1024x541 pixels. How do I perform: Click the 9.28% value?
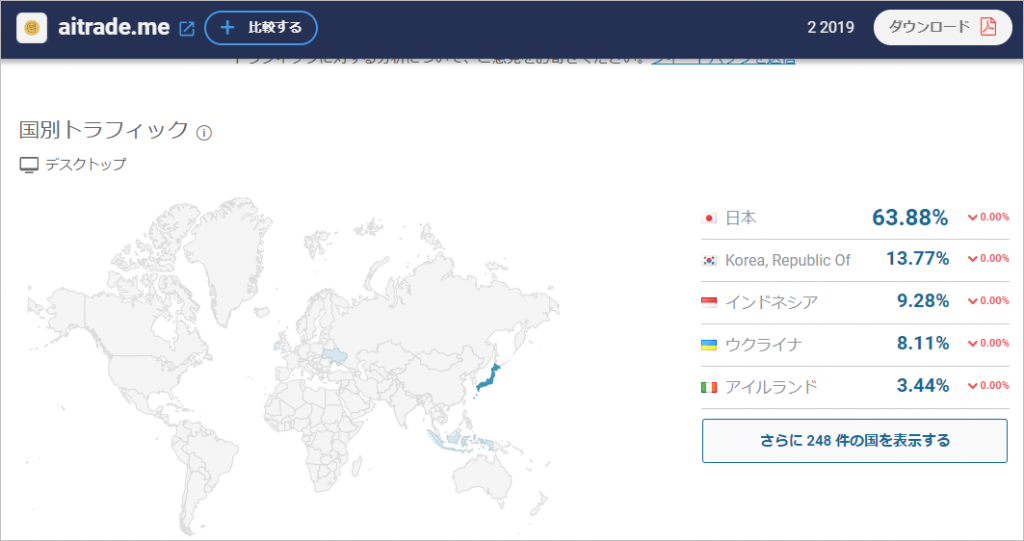[x=923, y=301]
